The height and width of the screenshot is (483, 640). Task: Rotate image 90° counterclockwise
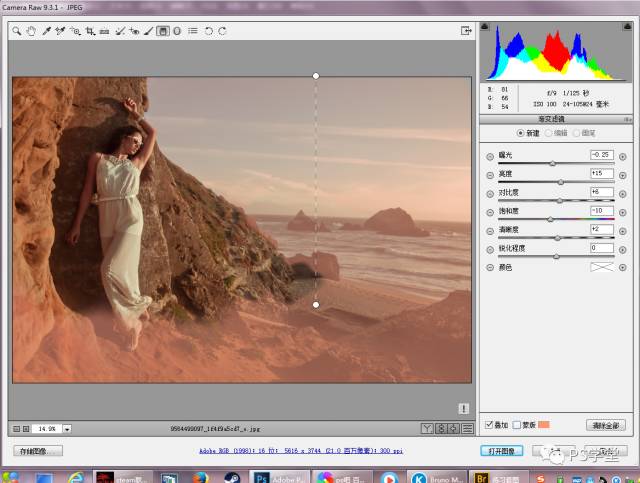208,32
